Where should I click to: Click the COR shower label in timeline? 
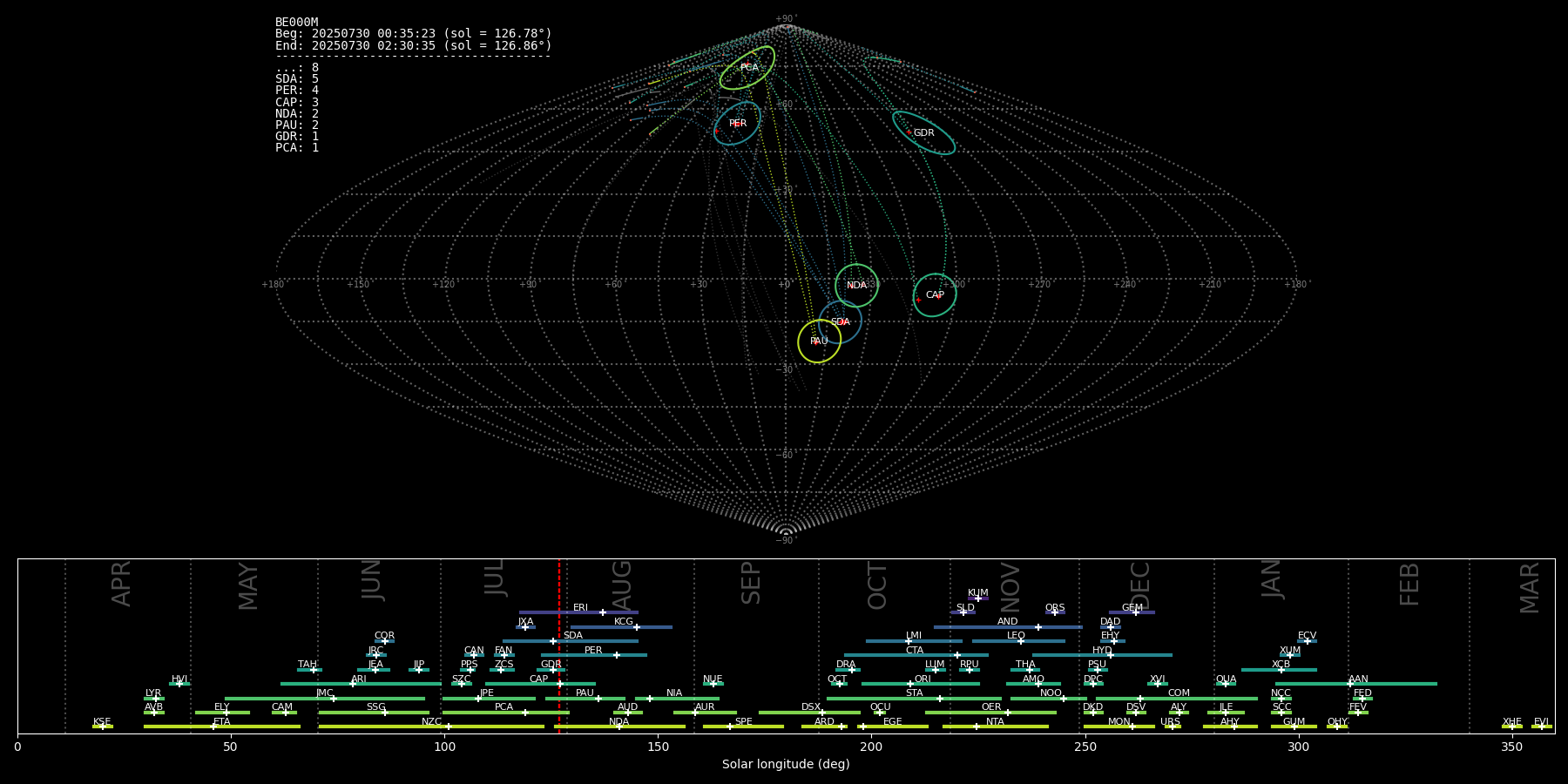384,636
